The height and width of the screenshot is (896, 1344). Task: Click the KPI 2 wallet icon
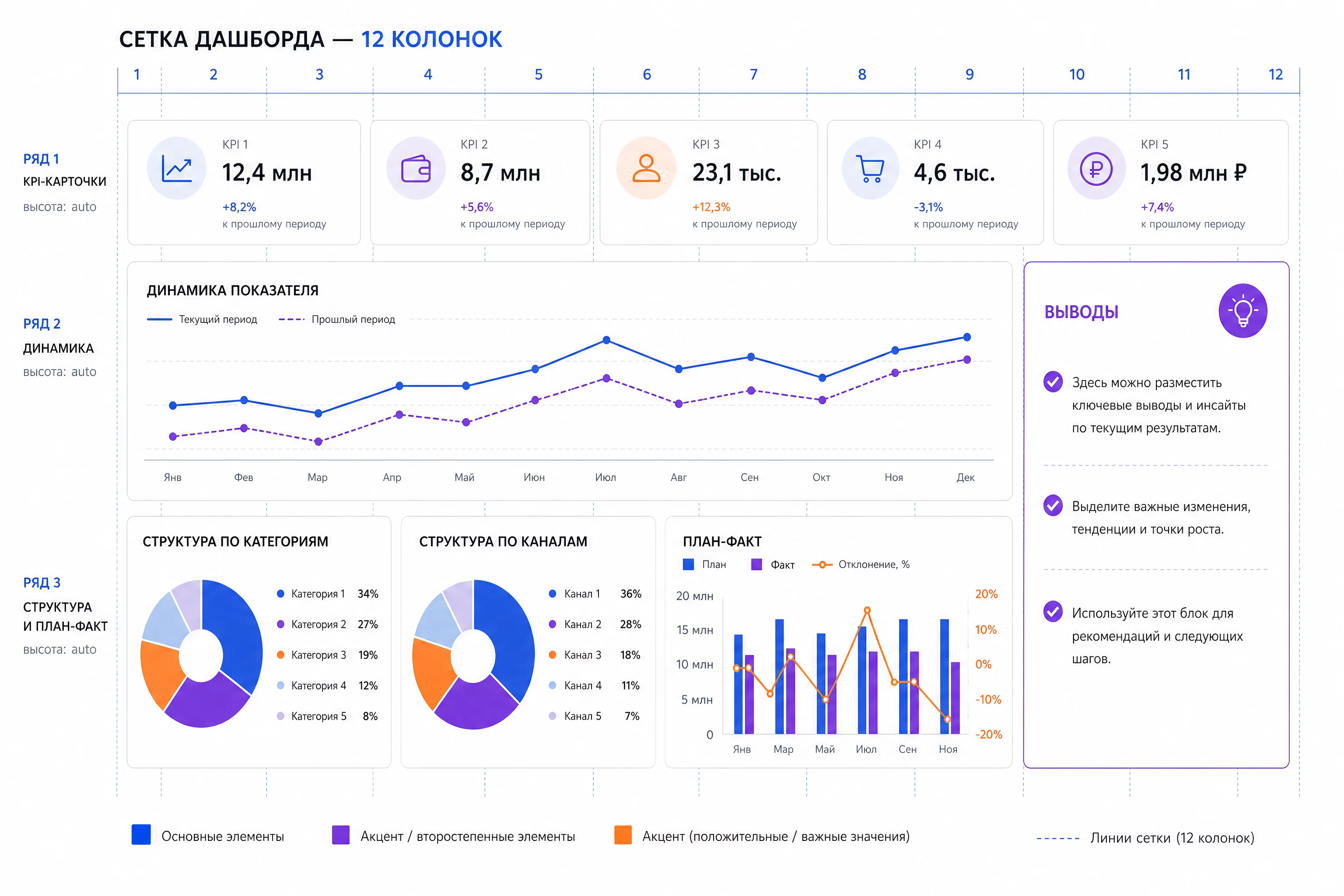[x=416, y=168]
